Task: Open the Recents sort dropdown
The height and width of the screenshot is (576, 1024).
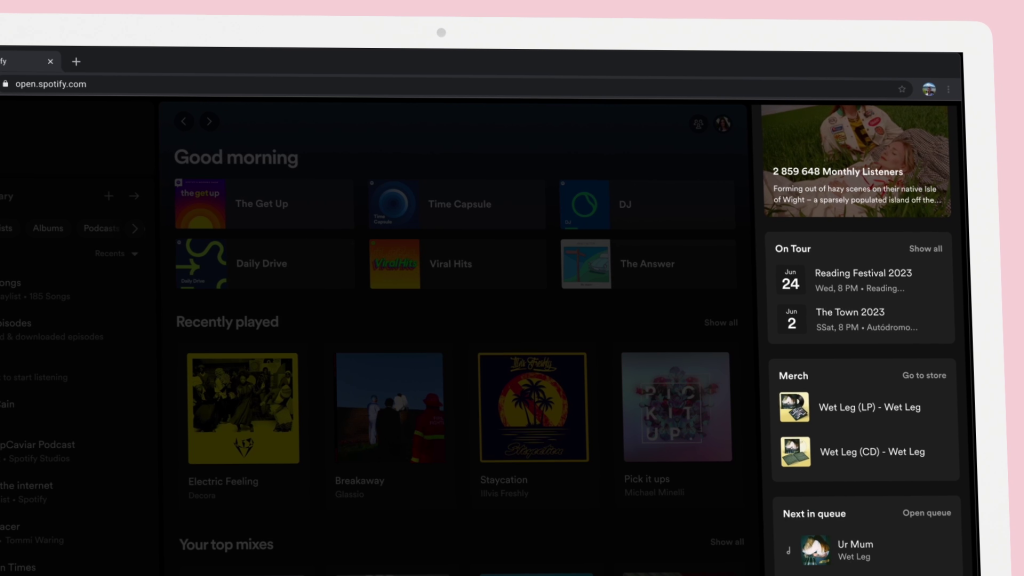Action: [x=117, y=254]
